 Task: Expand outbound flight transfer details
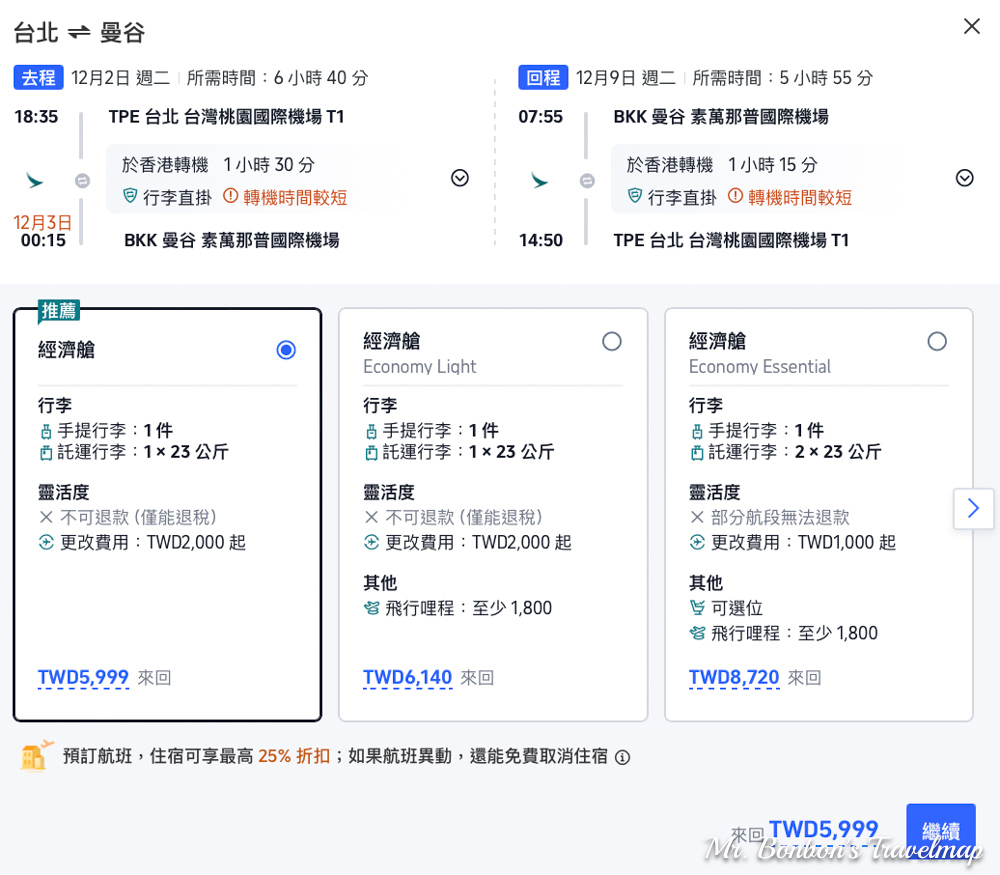tap(460, 178)
